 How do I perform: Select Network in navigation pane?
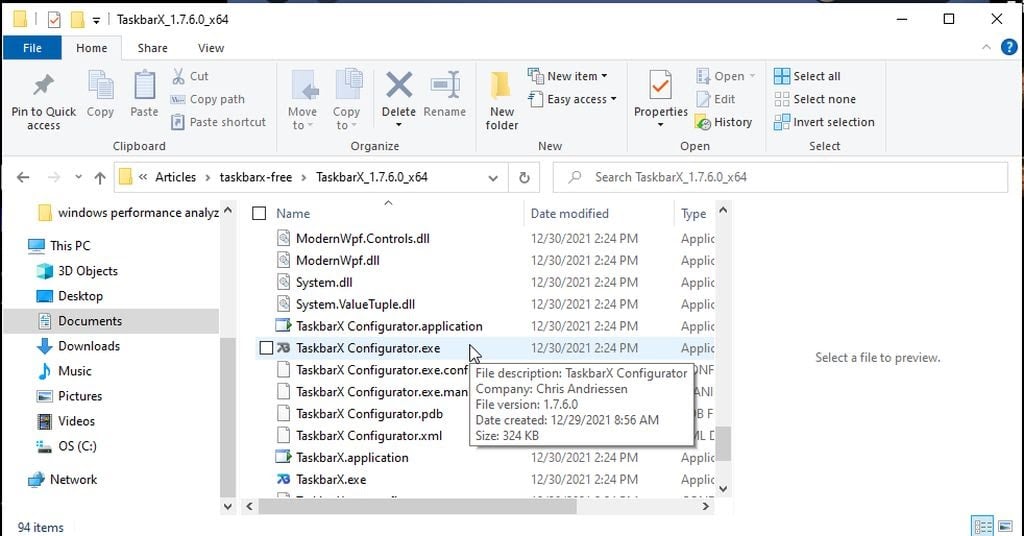[x=73, y=479]
